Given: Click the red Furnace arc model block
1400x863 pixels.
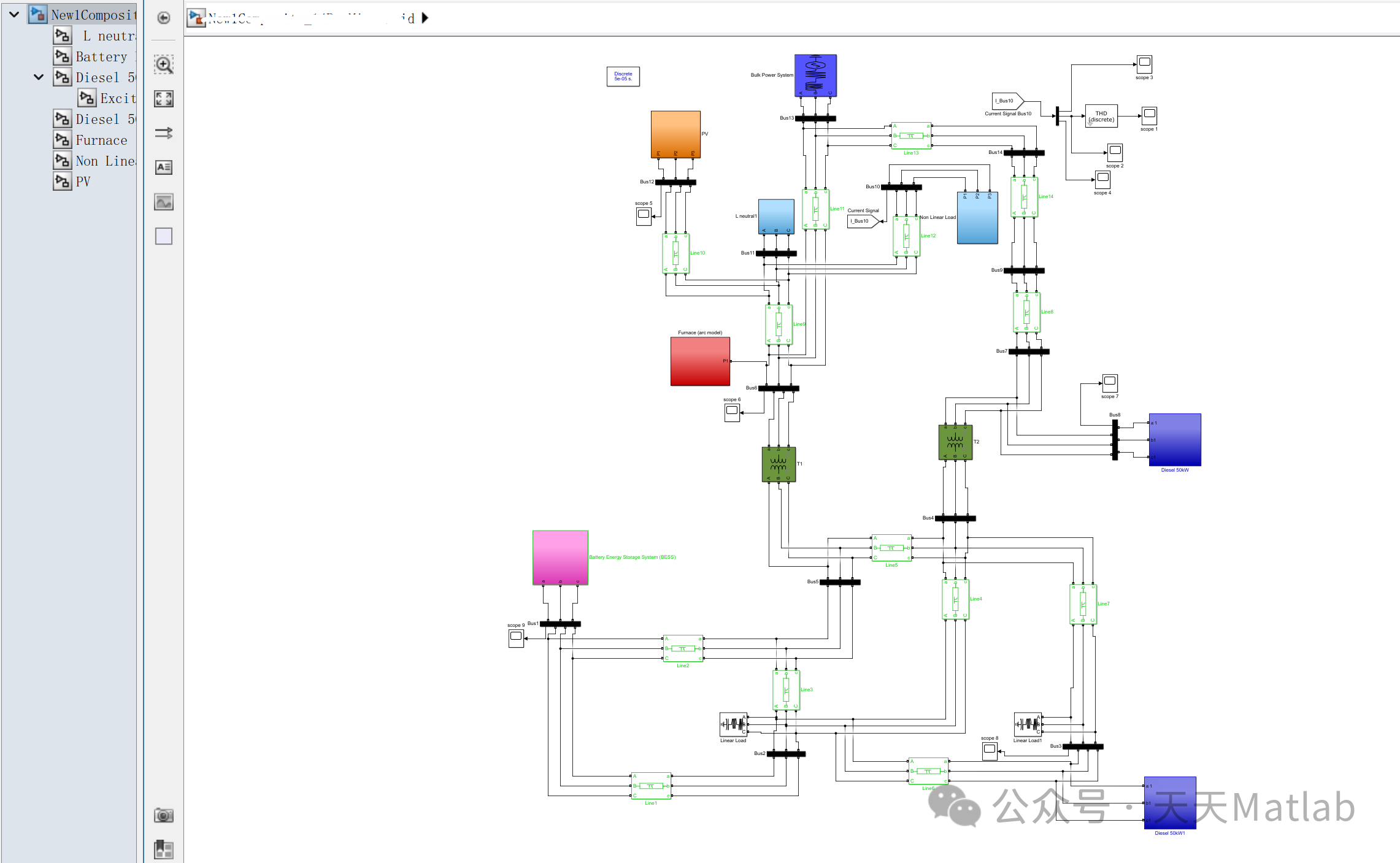Looking at the screenshot, I should point(699,361).
